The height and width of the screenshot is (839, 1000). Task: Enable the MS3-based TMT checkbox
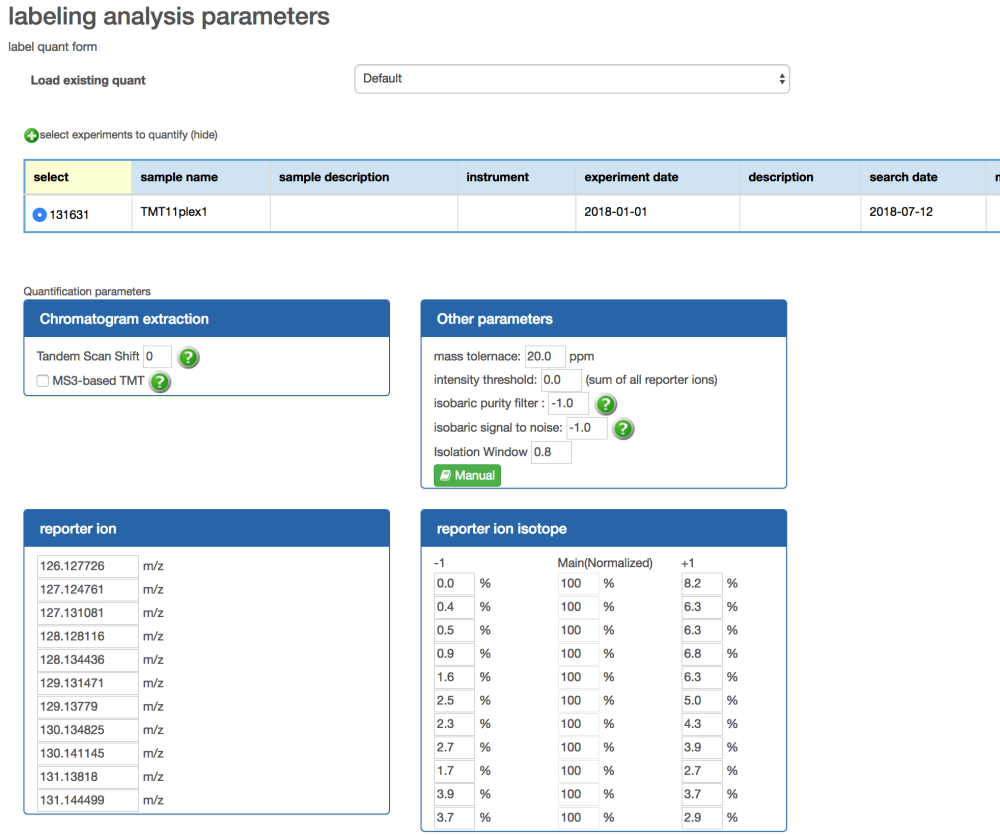pyautogui.click(x=43, y=381)
